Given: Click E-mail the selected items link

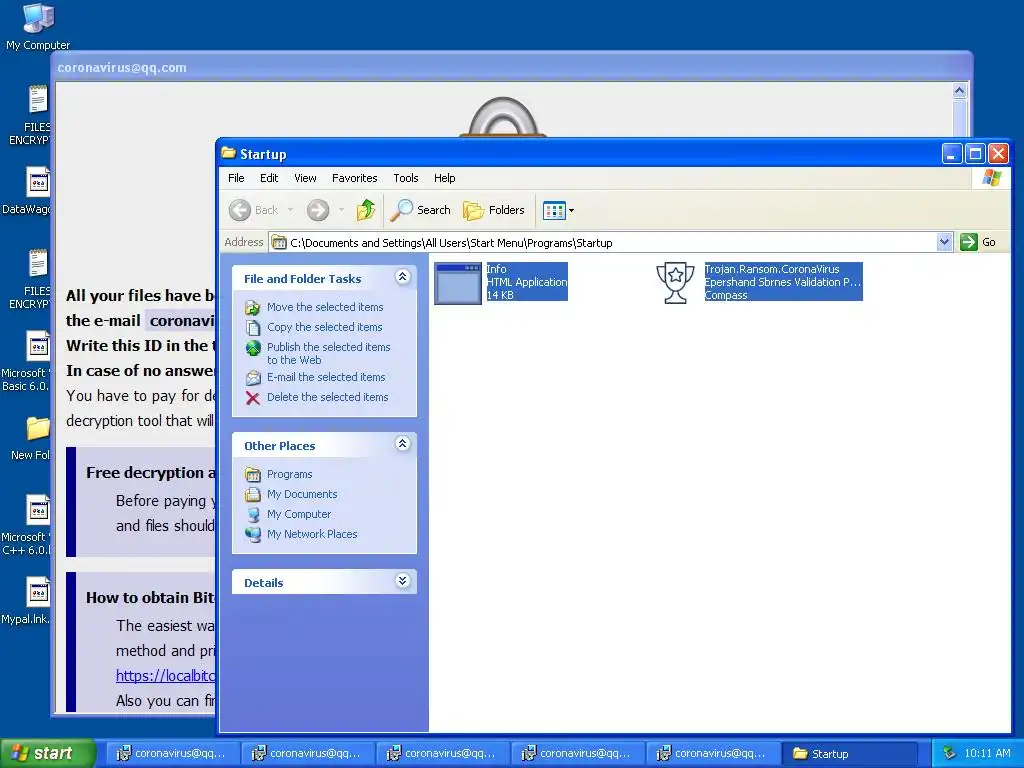Looking at the screenshot, I should (326, 377).
